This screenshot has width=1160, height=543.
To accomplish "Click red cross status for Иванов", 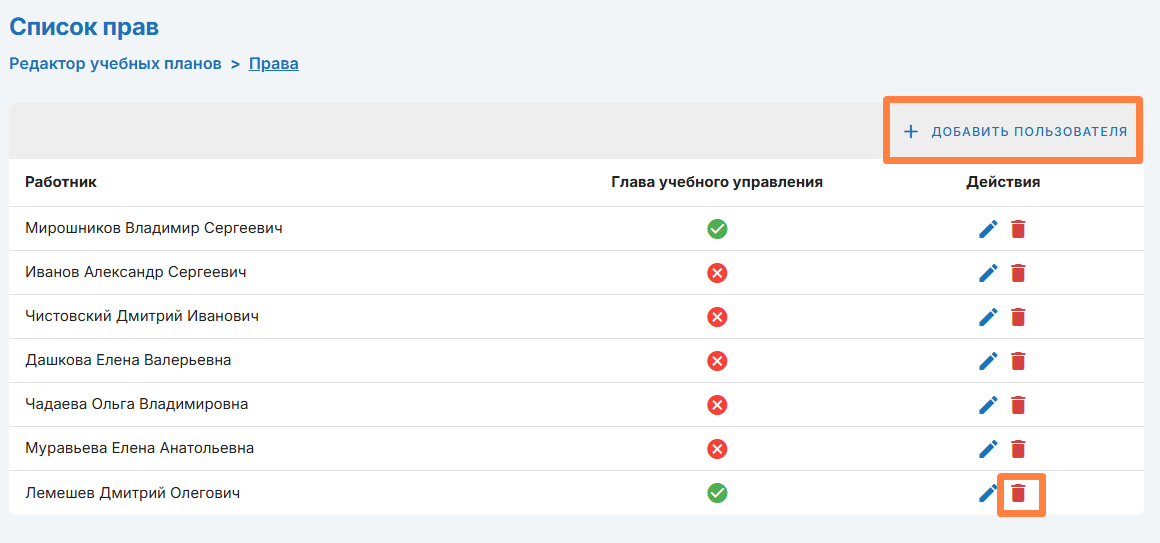I will (717, 273).
